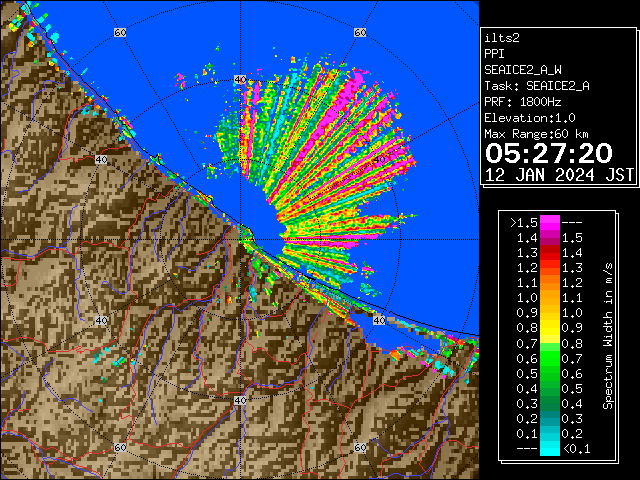This screenshot has height=480, width=640.
Task: Click the 'PRF: 1800Hz' value
Action: coord(523,102)
